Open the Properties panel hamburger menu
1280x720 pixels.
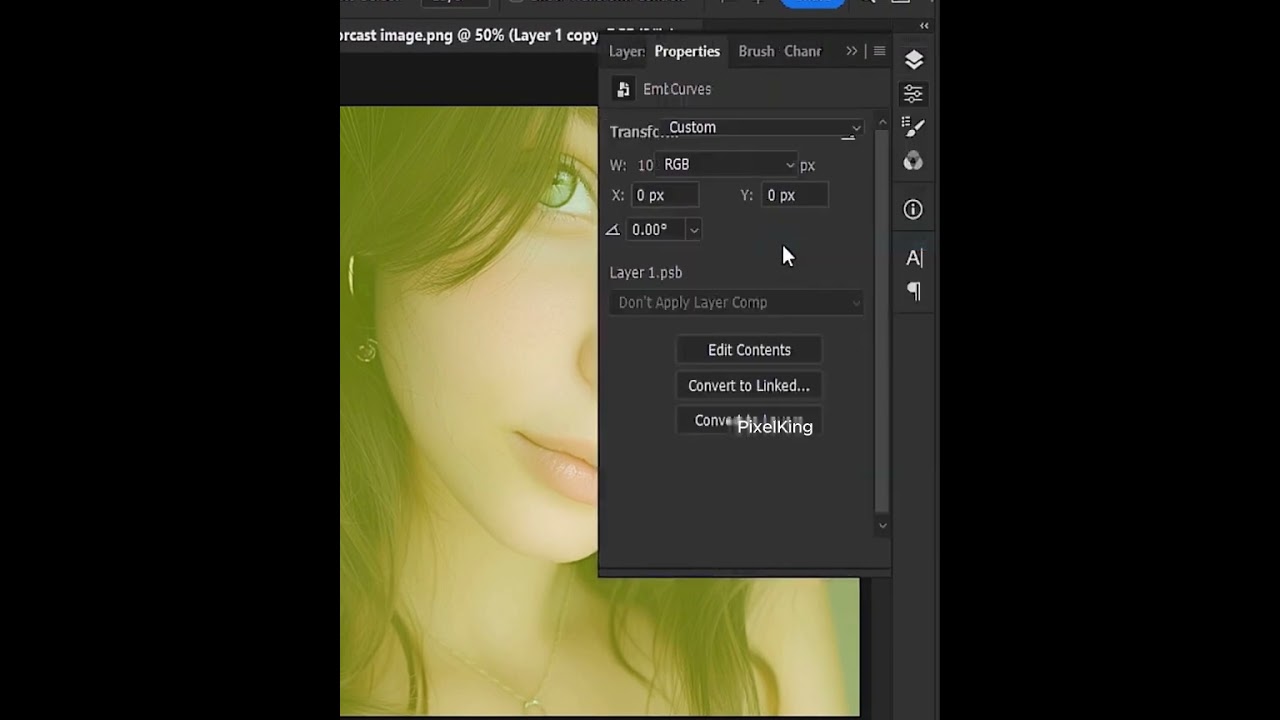click(x=879, y=51)
